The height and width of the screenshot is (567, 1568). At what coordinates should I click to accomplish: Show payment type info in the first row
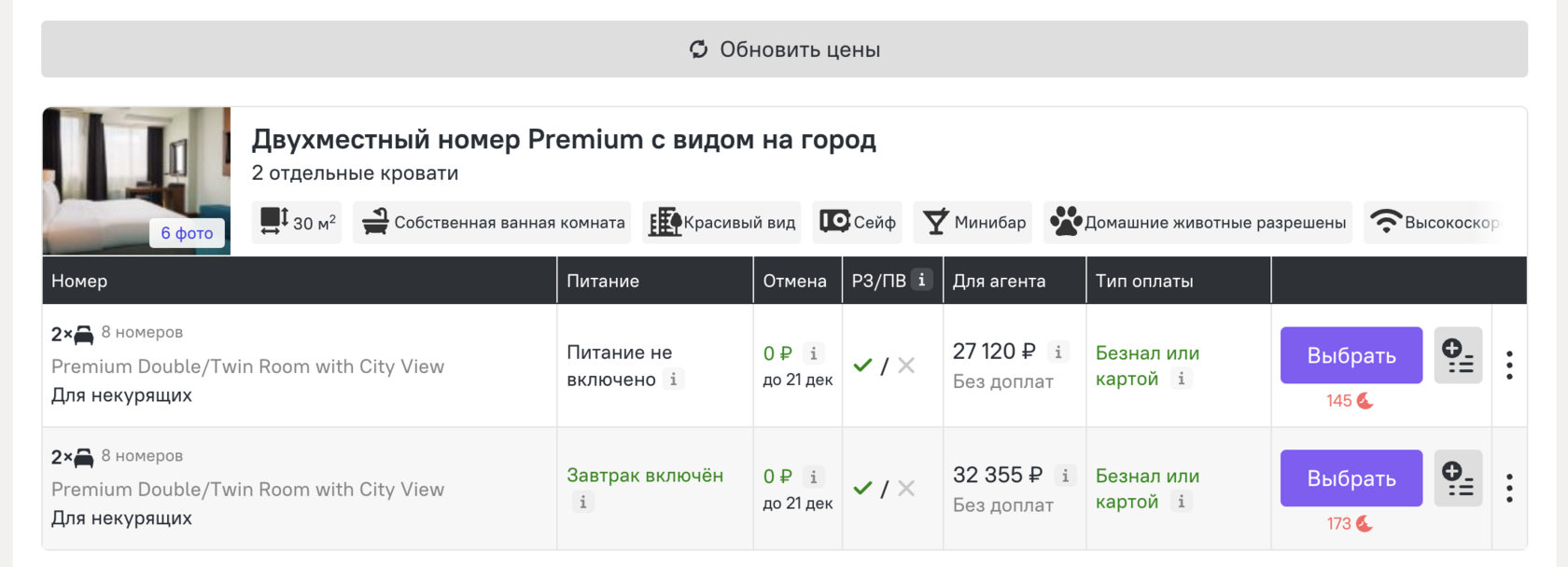tap(1181, 378)
